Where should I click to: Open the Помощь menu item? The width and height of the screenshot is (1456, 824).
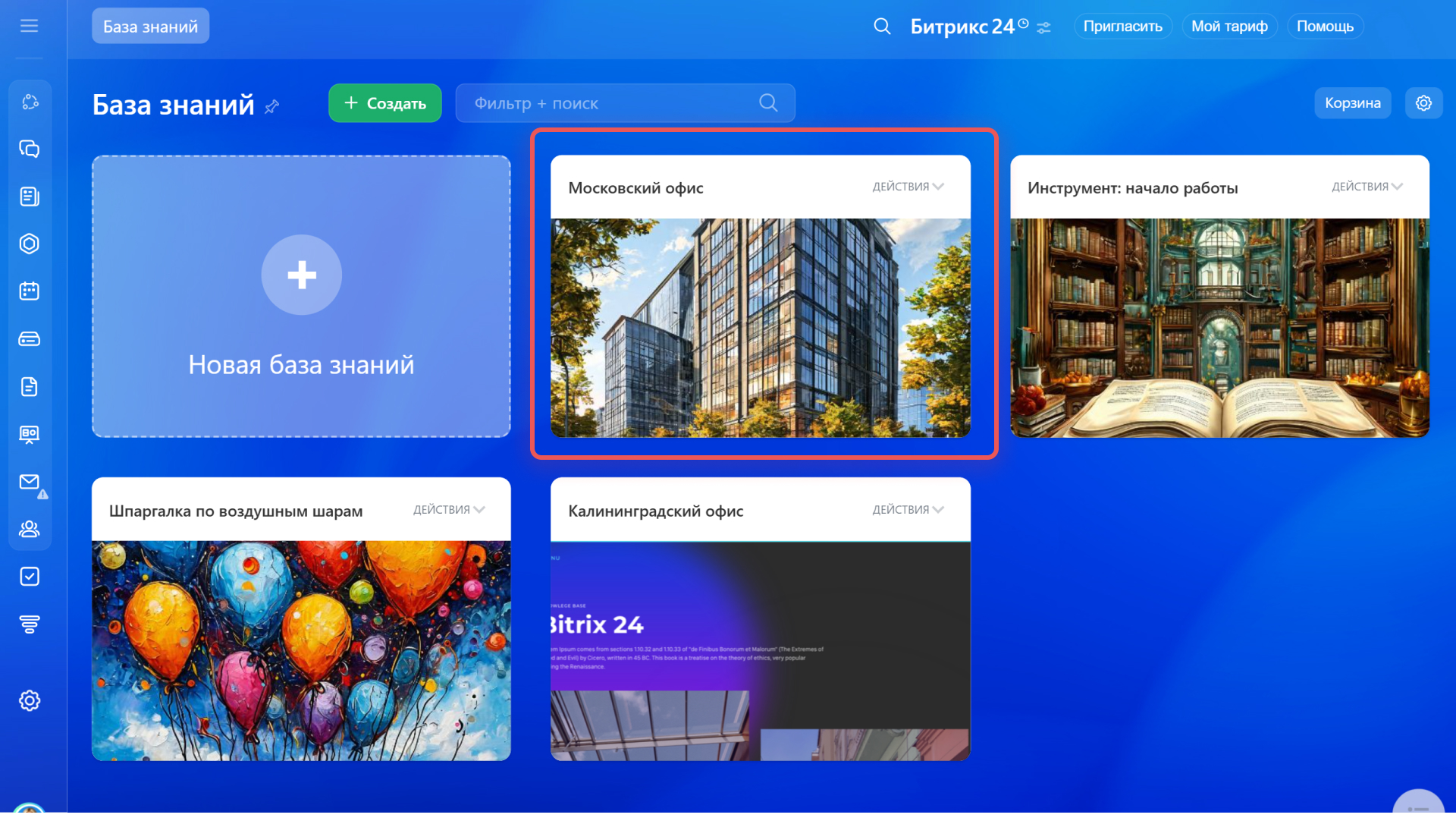coord(1325,27)
